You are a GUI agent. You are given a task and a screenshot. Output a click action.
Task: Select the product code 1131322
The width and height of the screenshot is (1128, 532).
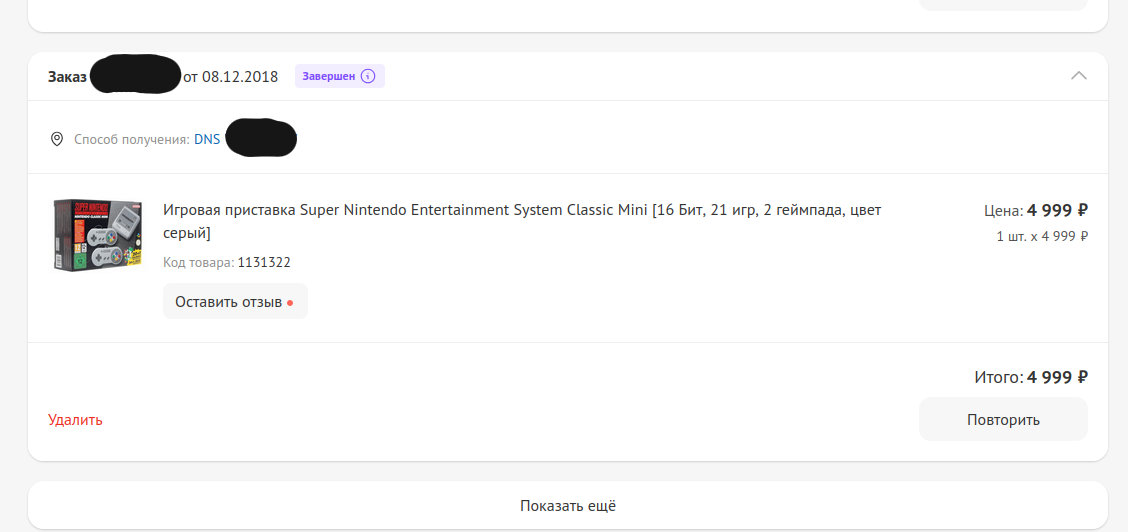(264, 262)
